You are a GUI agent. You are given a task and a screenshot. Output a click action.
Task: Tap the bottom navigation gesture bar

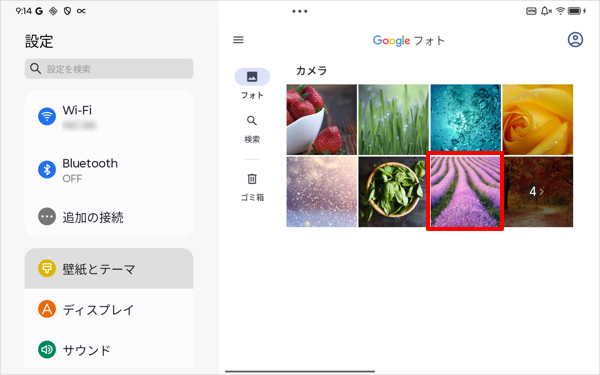(x=300, y=371)
